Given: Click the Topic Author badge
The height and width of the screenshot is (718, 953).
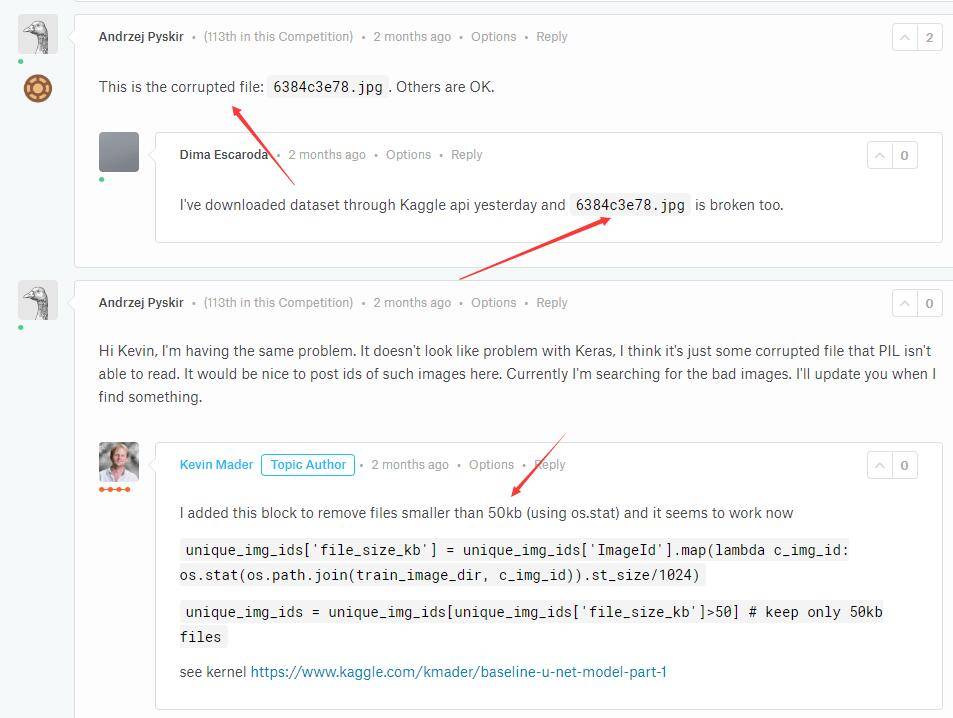Looking at the screenshot, I should tap(308, 464).
